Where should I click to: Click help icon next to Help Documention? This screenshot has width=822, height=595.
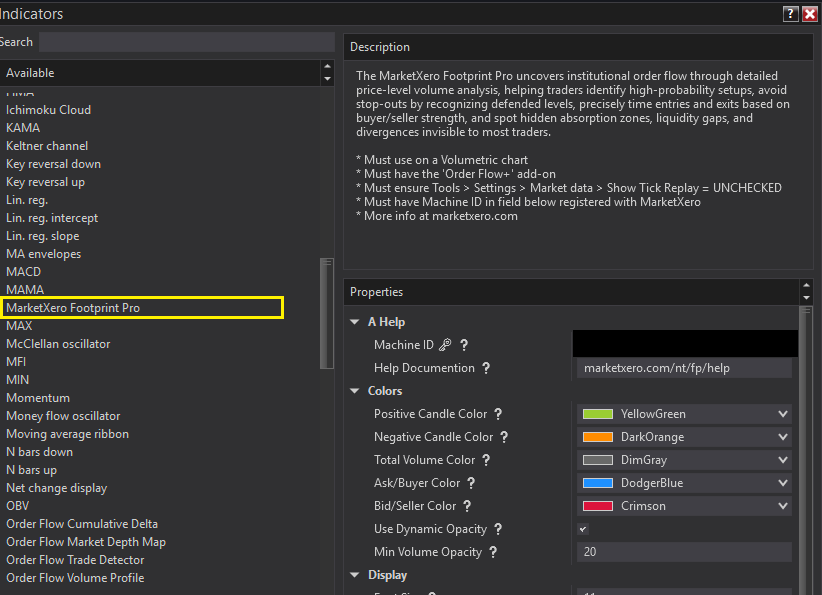click(x=486, y=368)
